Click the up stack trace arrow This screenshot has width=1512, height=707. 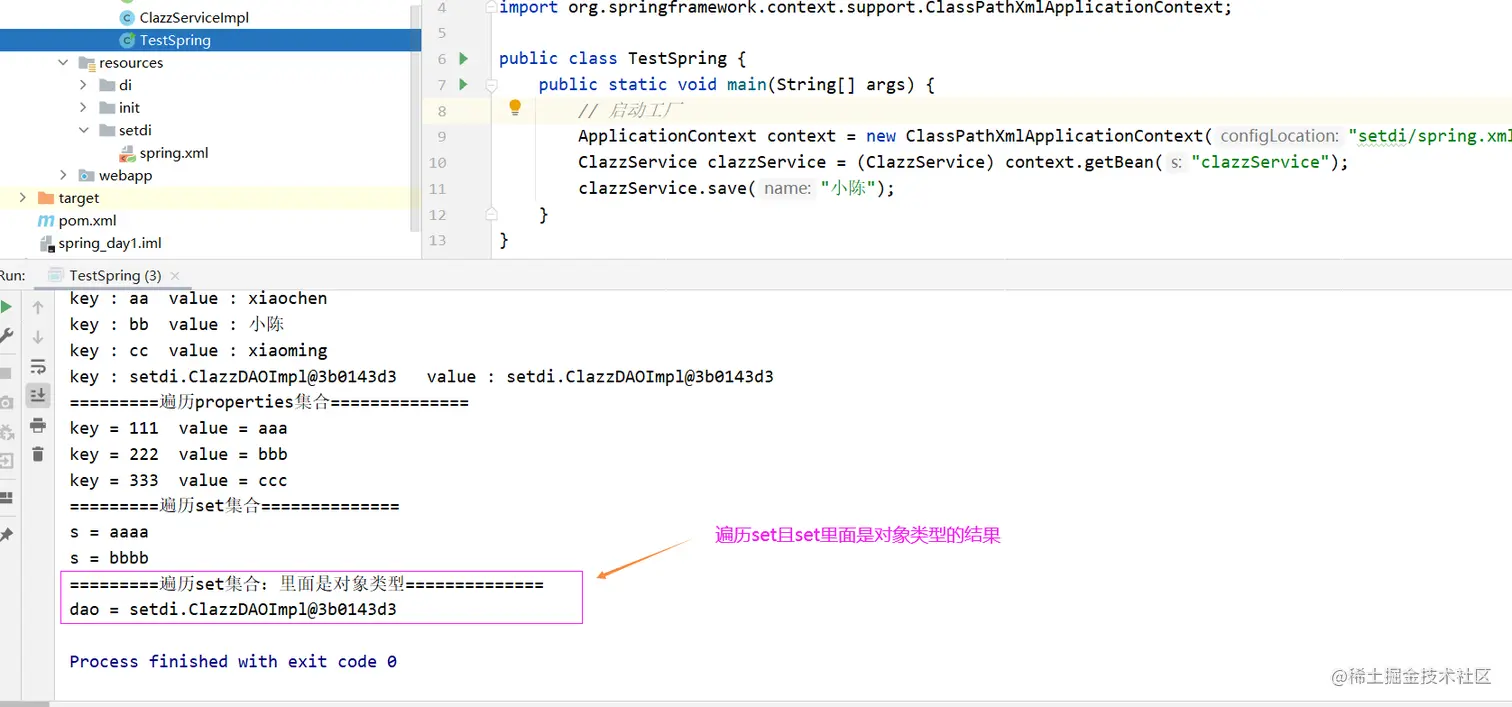(38, 308)
